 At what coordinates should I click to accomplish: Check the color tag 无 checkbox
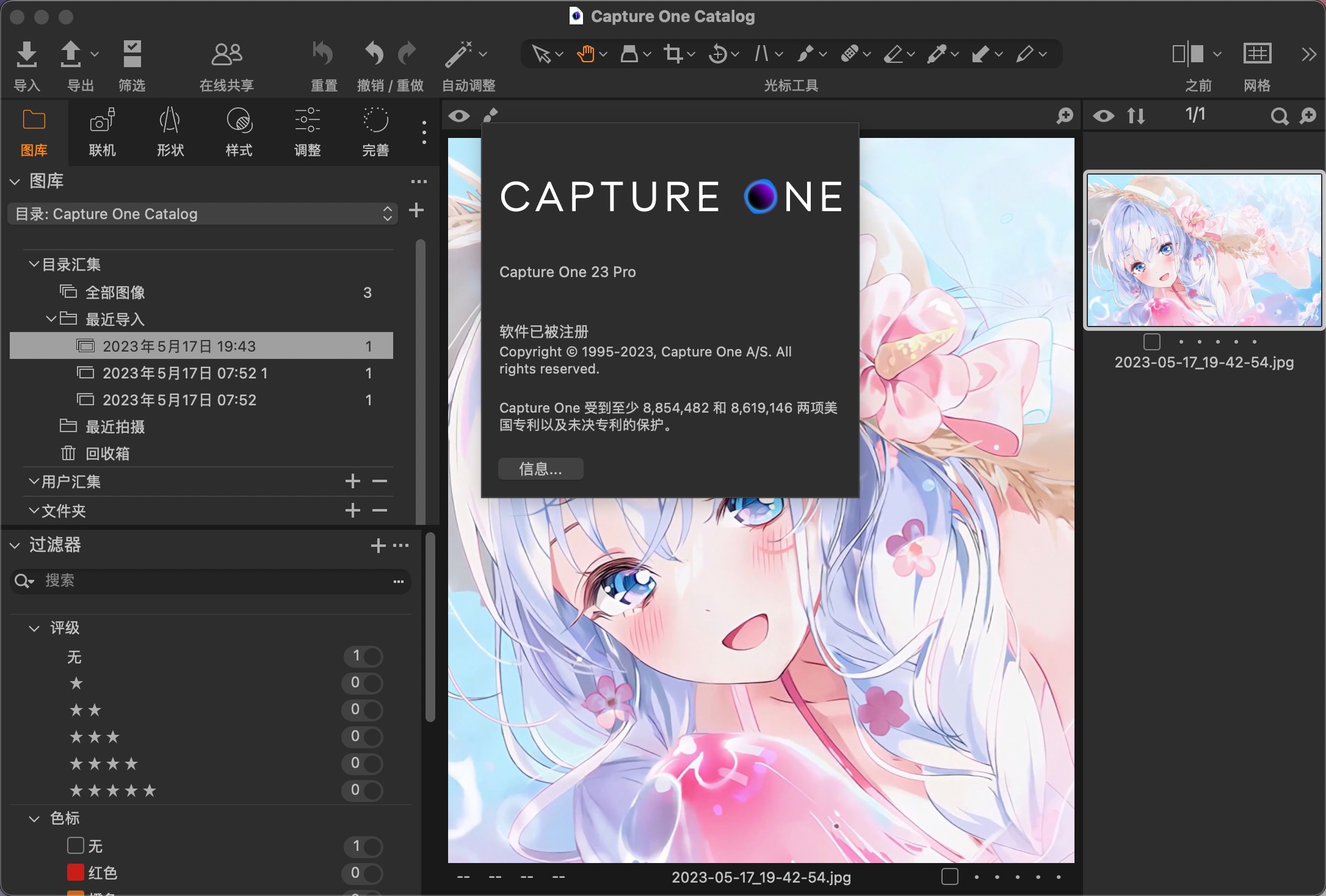click(x=75, y=845)
